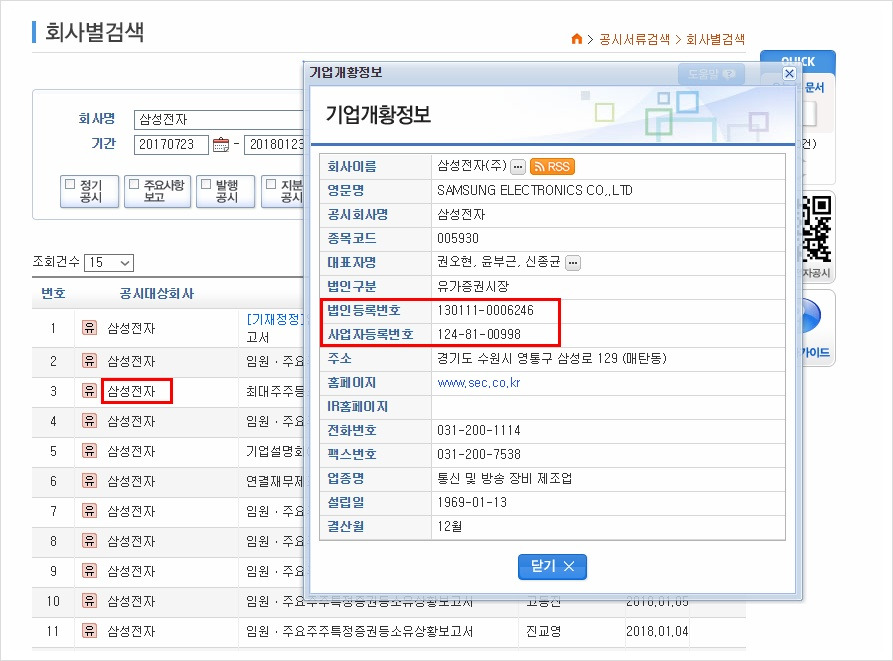Click the 유 market icon in row 10
893x661 pixels.
pyautogui.click(x=89, y=601)
